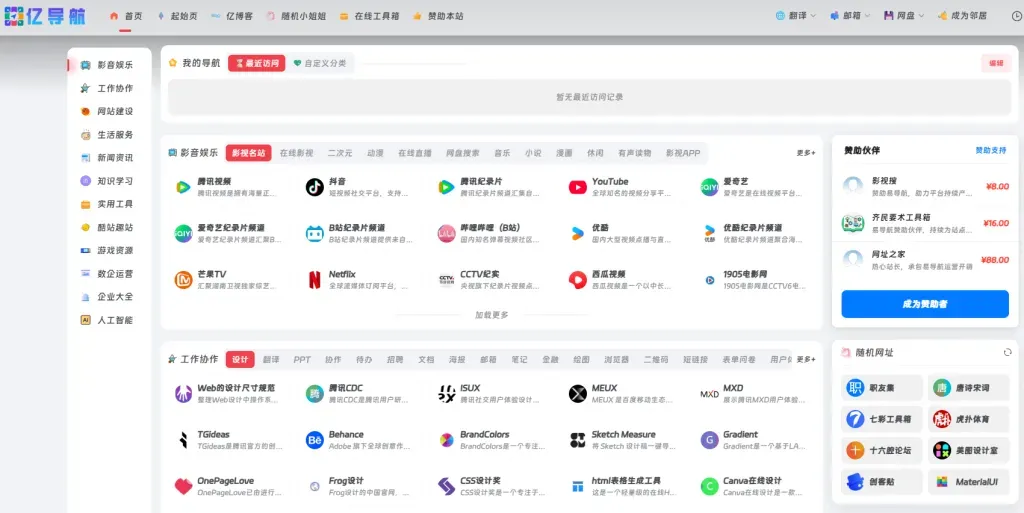Viewport: 1024px width, 513px height.
Task: Select the PPT tab in 工作协作
Action: pyautogui.click(x=302, y=360)
